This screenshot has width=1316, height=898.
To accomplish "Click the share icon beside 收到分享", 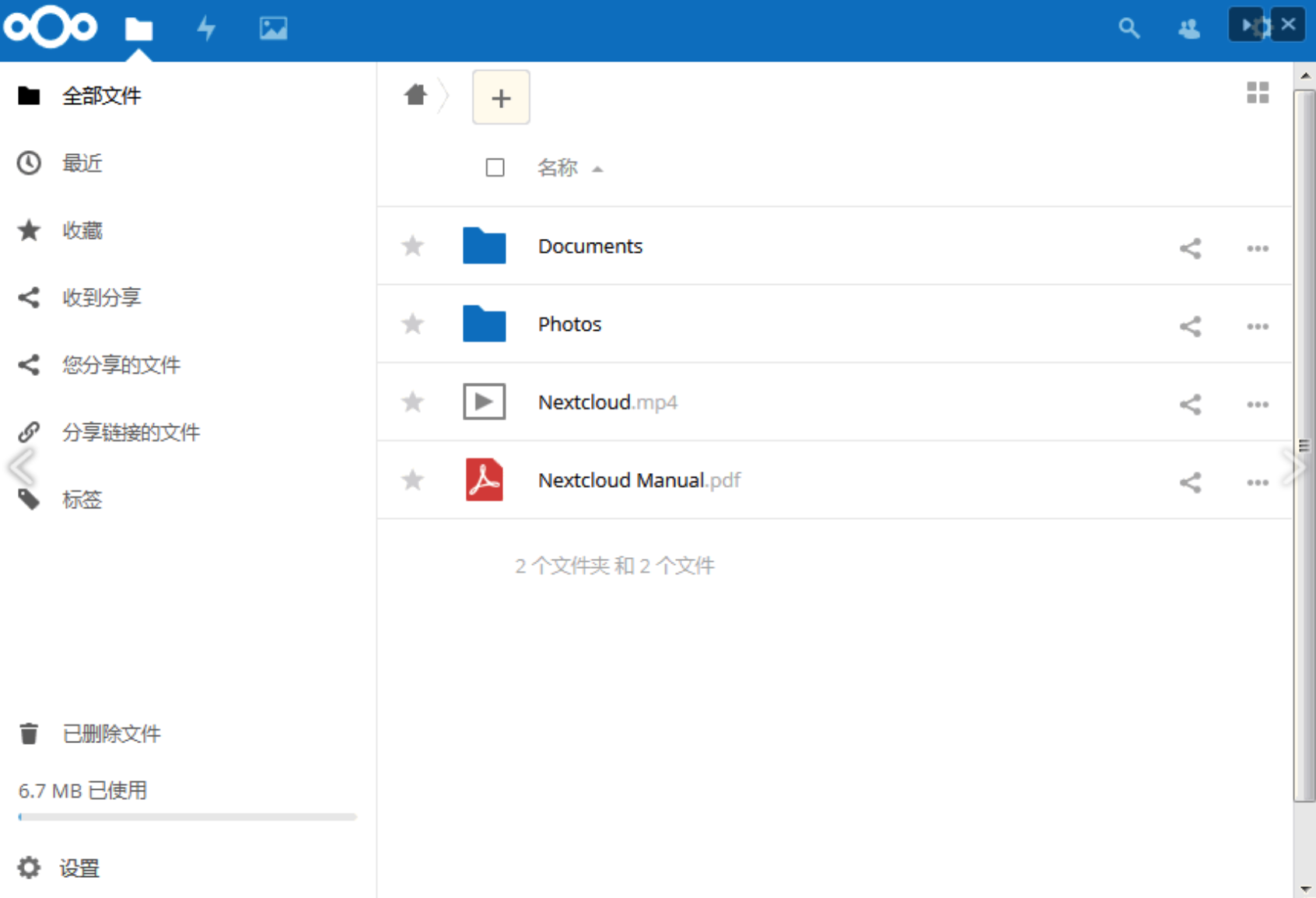I will (x=29, y=297).
